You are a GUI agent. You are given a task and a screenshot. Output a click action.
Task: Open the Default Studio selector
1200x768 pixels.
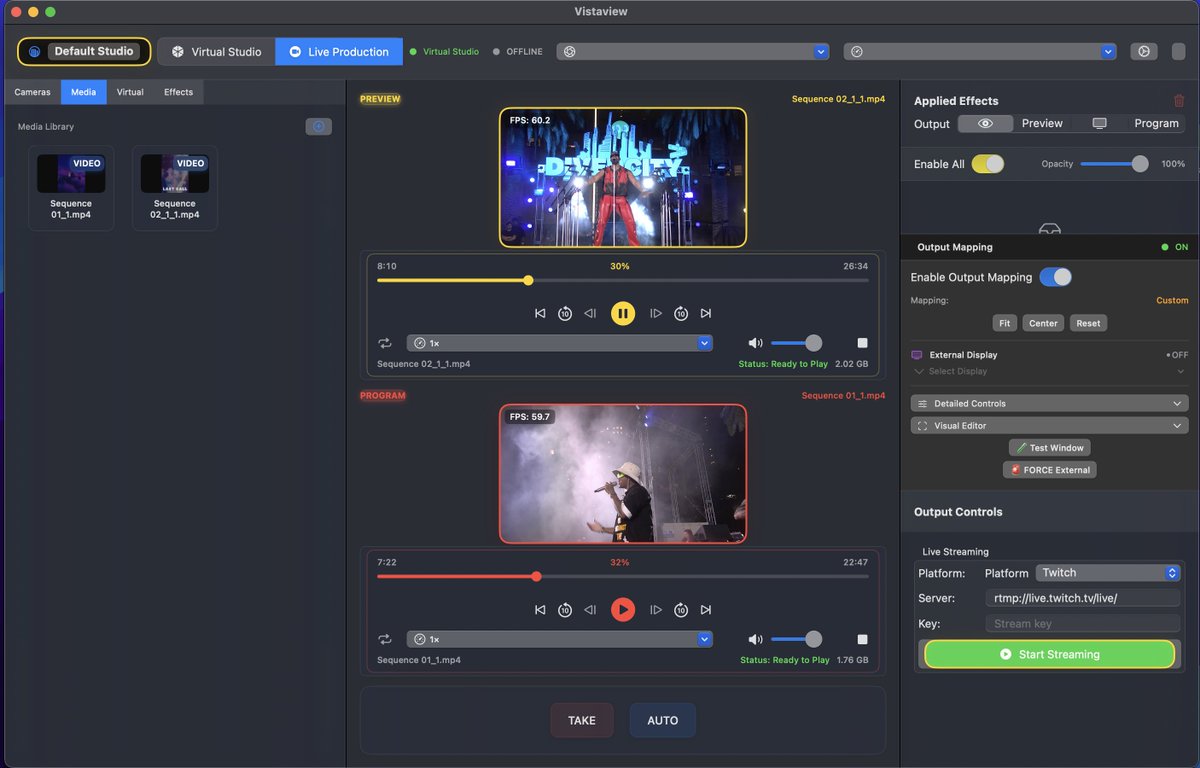pyautogui.click(x=84, y=51)
